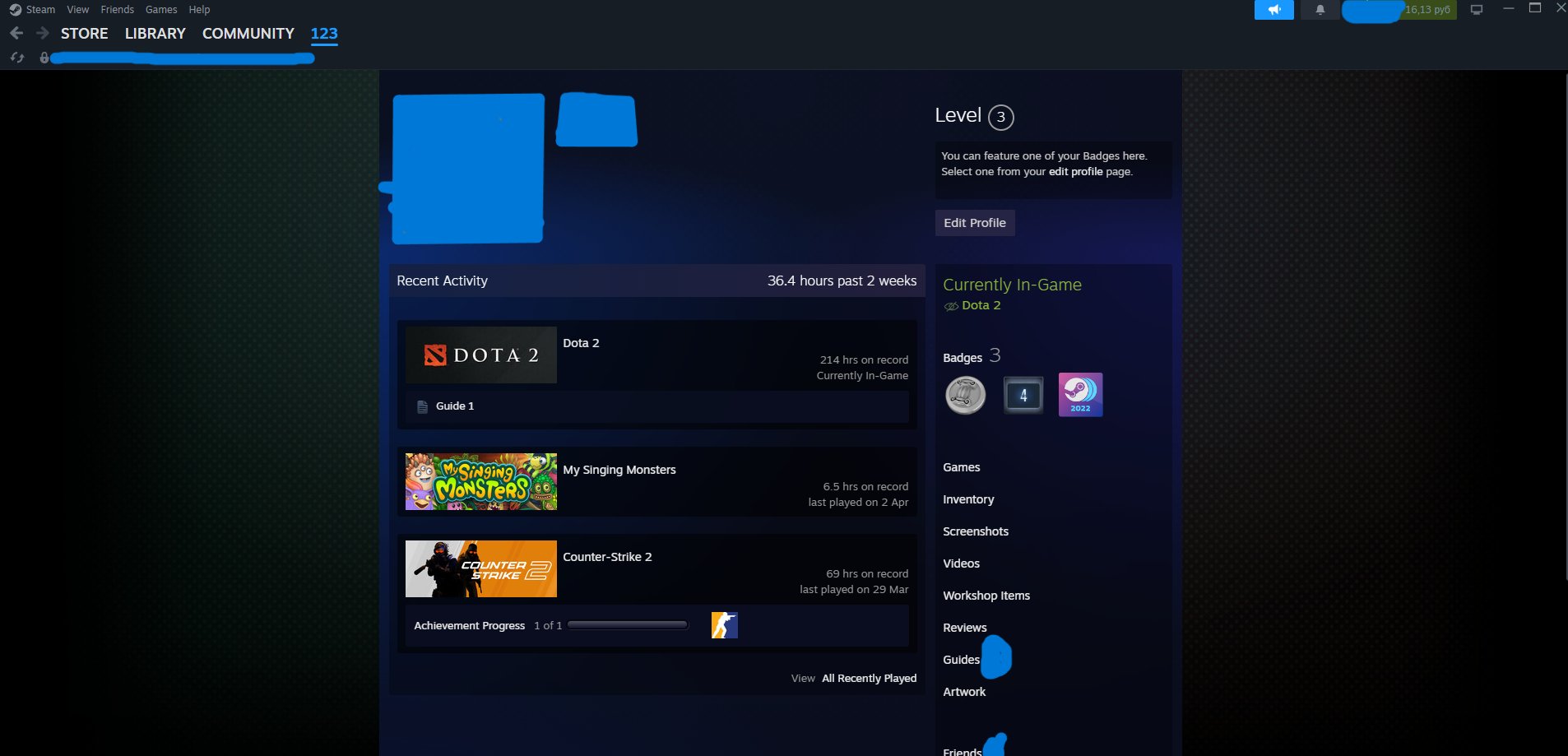Screen dimensions: 1568x756
Task: Click the Years of Service 4 badge
Action: pyautogui.click(x=1023, y=395)
